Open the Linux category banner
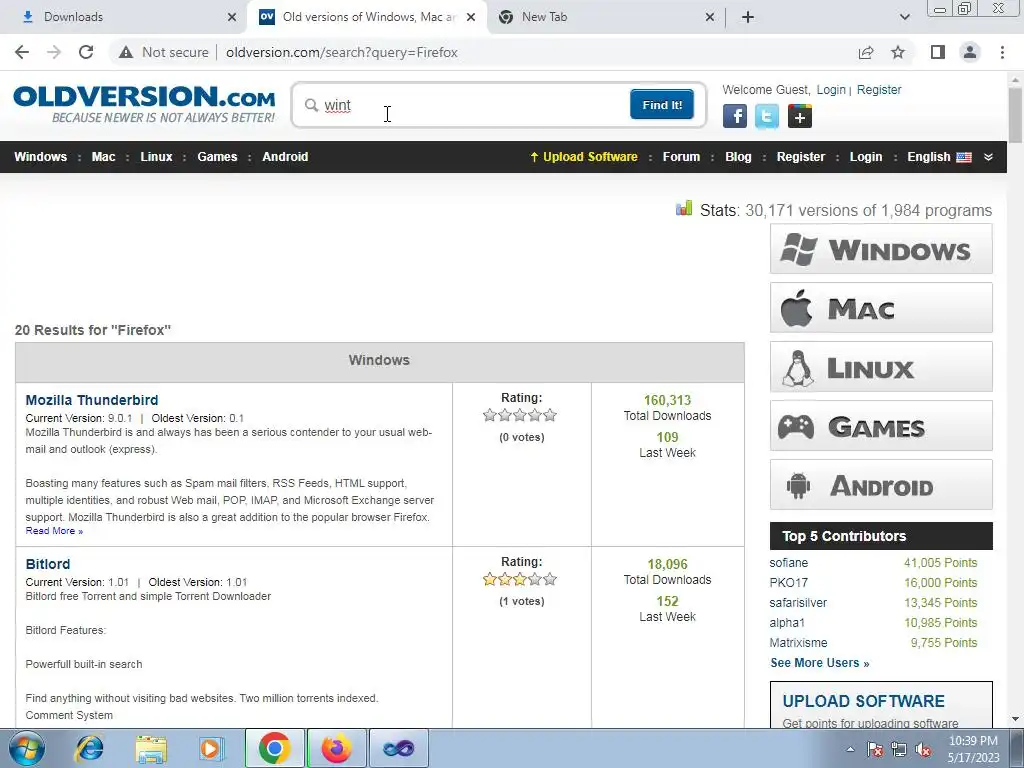This screenshot has height=768, width=1024. click(x=881, y=366)
